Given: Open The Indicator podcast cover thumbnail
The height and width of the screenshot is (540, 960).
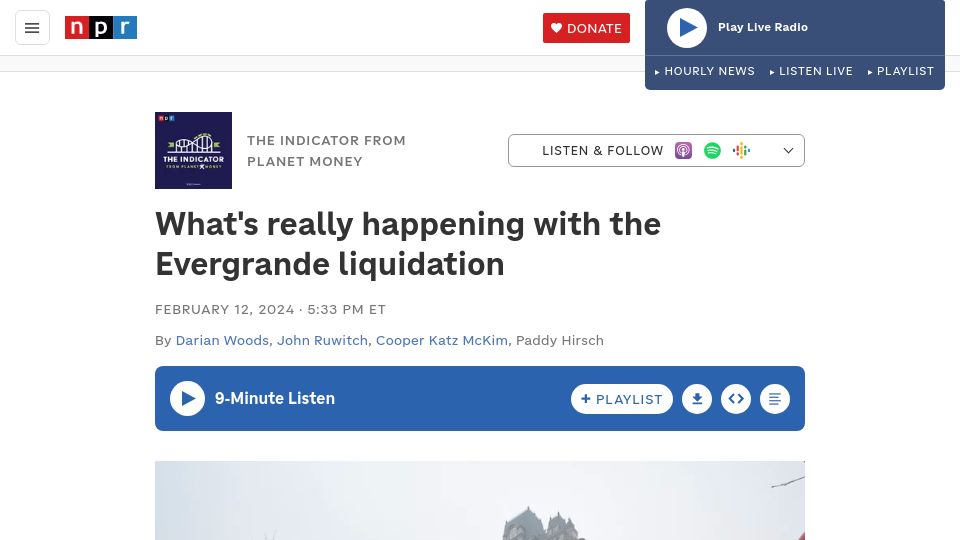Looking at the screenshot, I should tap(193, 151).
